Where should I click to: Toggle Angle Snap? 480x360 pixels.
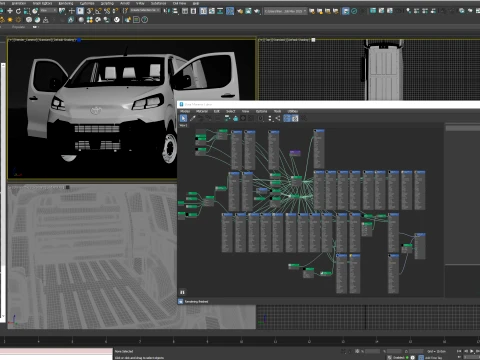click(x=98, y=11)
